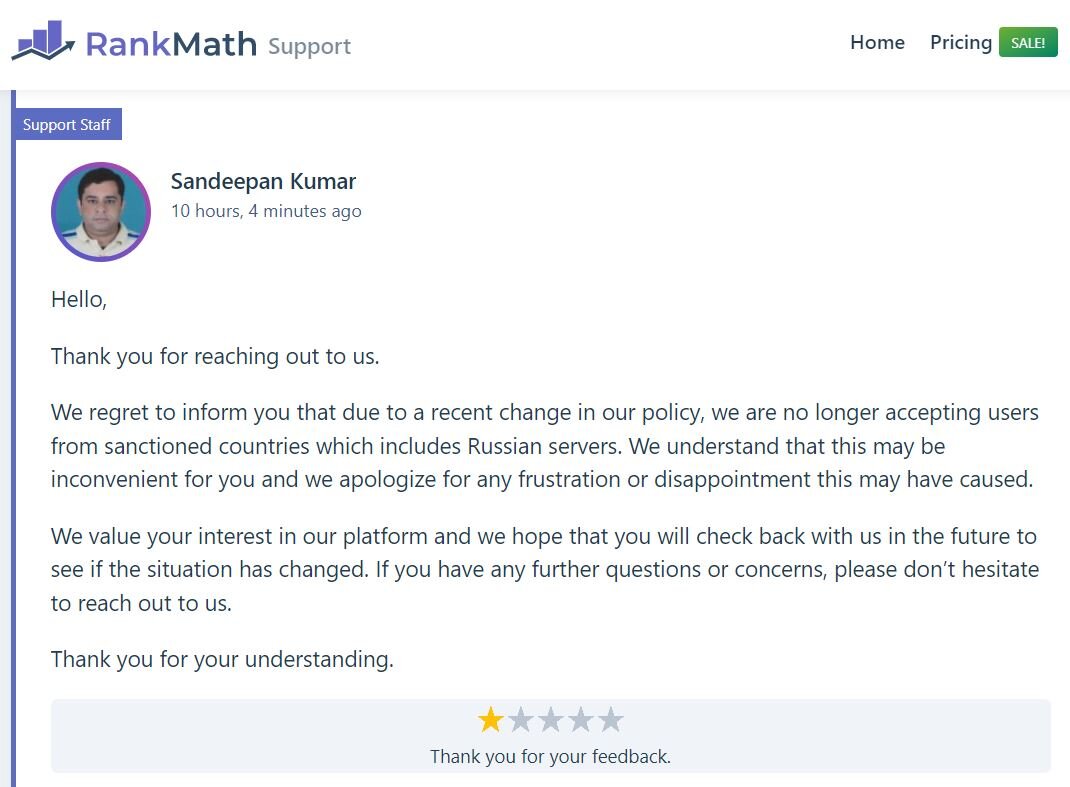The width and height of the screenshot is (1070, 787).
Task: Rate the reply two stars
Action: coord(520,720)
